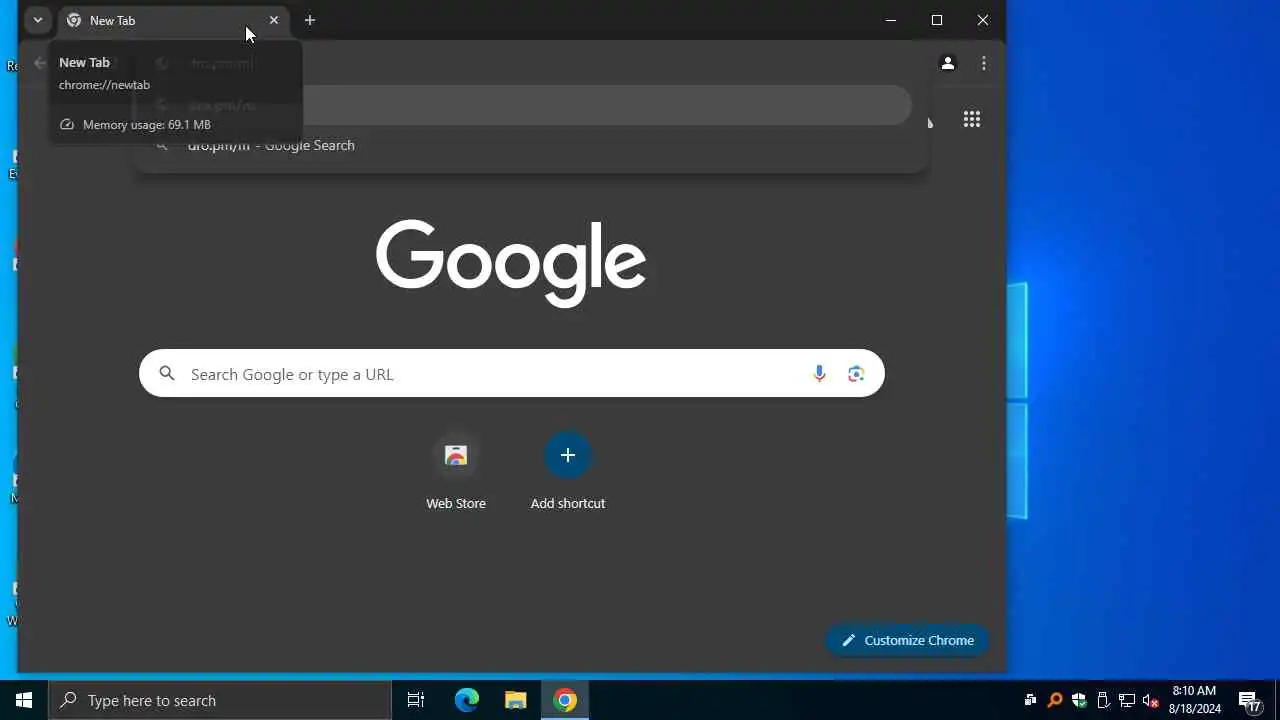Open the network tray icon
The height and width of the screenshot is (720, 1280).
point(1127,700)
